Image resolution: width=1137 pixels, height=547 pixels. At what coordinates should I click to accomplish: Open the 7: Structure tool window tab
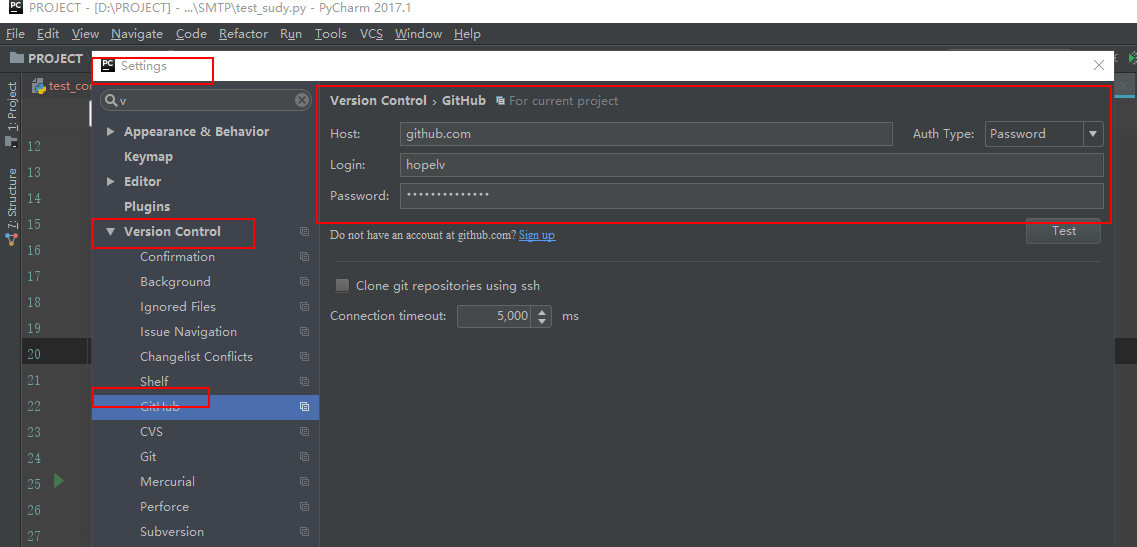pos(12,201)
